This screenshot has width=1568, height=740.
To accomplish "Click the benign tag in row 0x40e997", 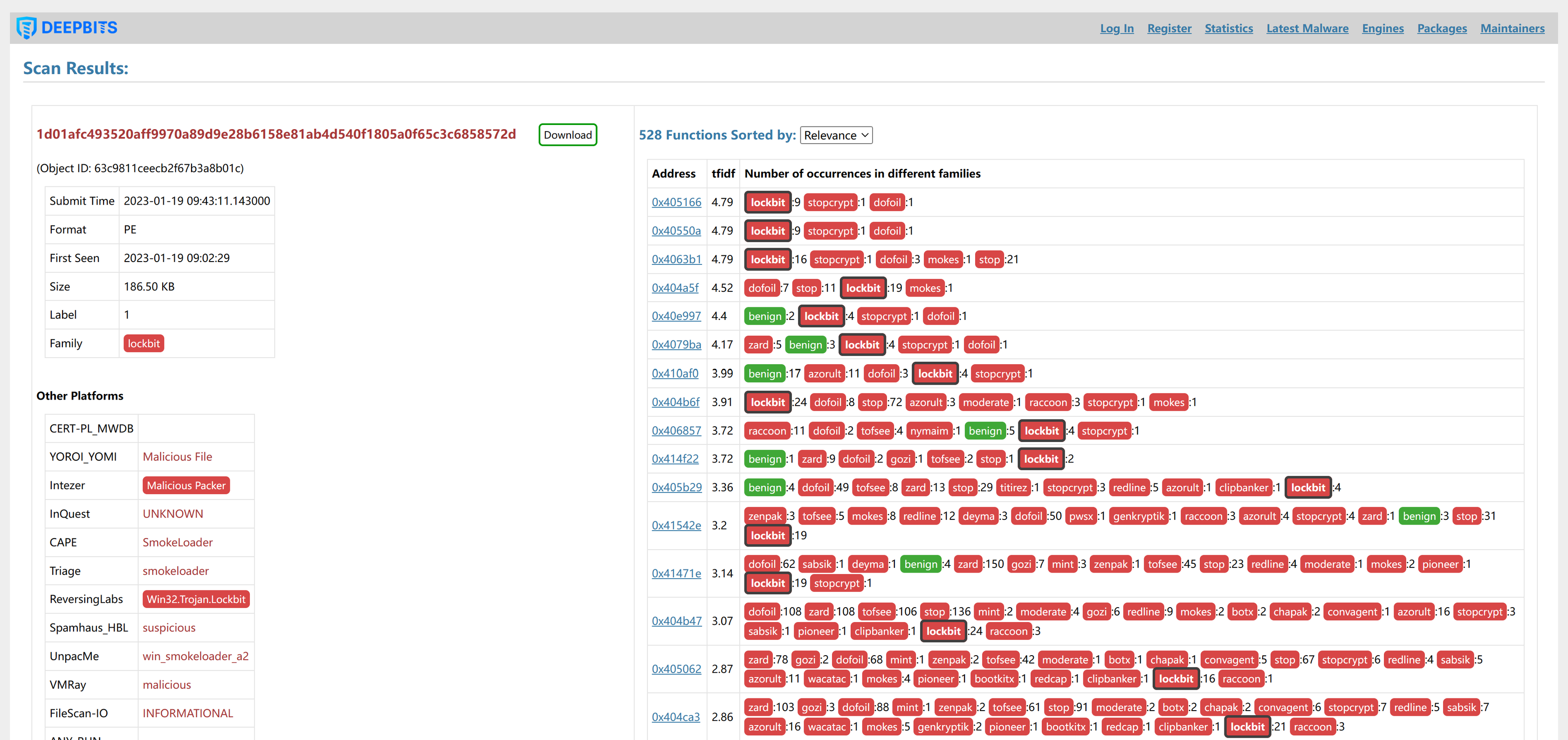I will pos(764,316).
